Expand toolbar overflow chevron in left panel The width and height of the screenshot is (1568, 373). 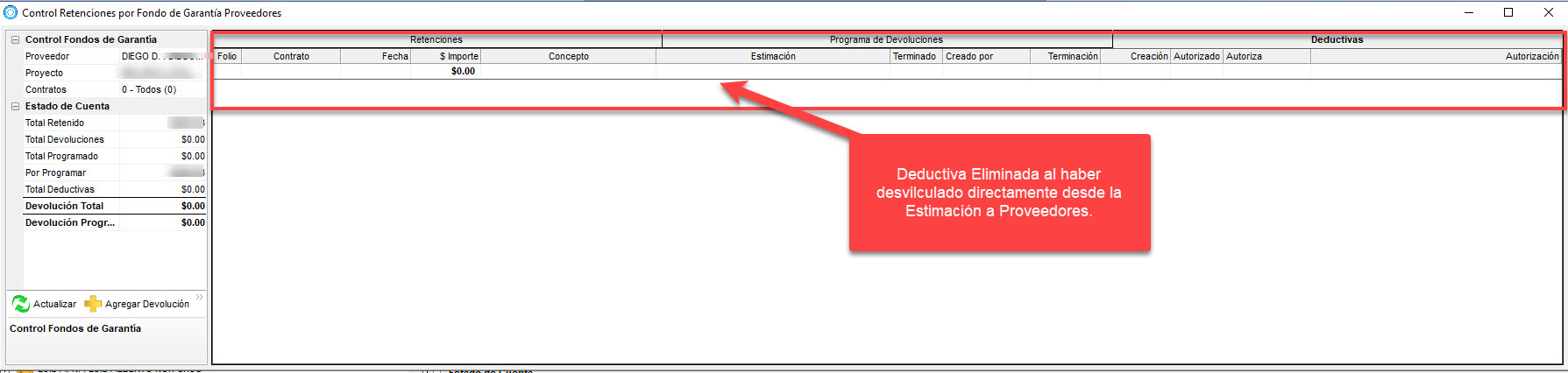coord(200,298)
